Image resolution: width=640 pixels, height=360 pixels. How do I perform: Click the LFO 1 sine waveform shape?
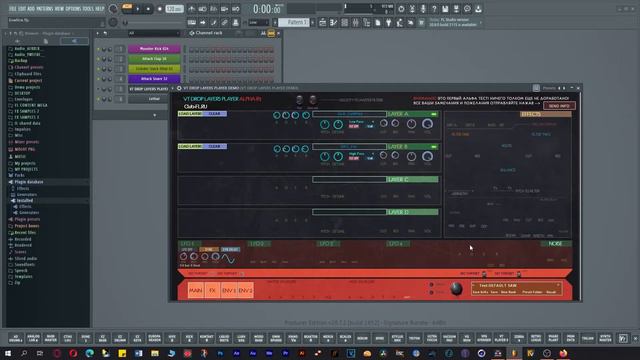pyautogui.click(x=228, y=259)
